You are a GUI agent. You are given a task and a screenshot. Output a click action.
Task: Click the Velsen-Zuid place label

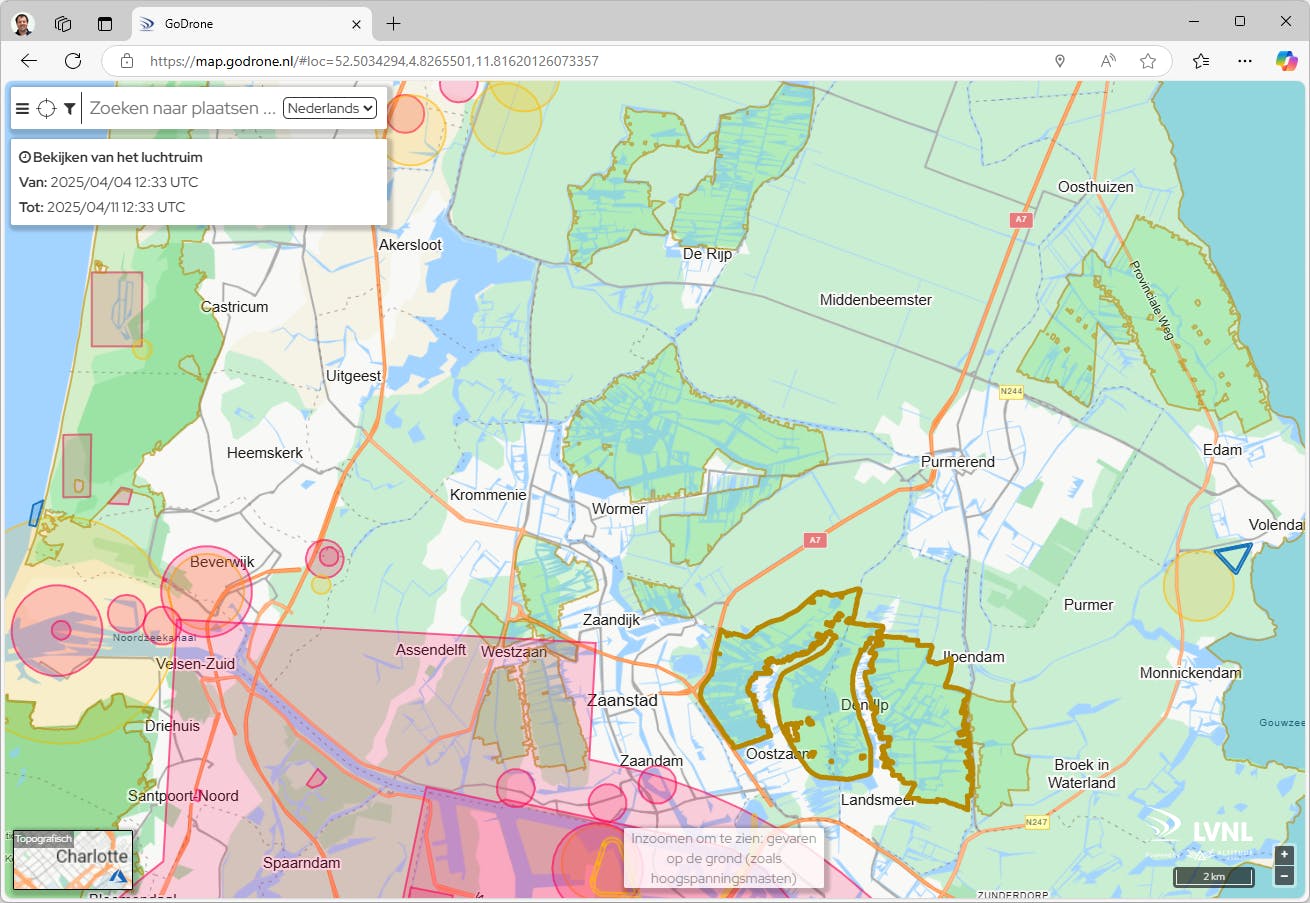(195, 663)
